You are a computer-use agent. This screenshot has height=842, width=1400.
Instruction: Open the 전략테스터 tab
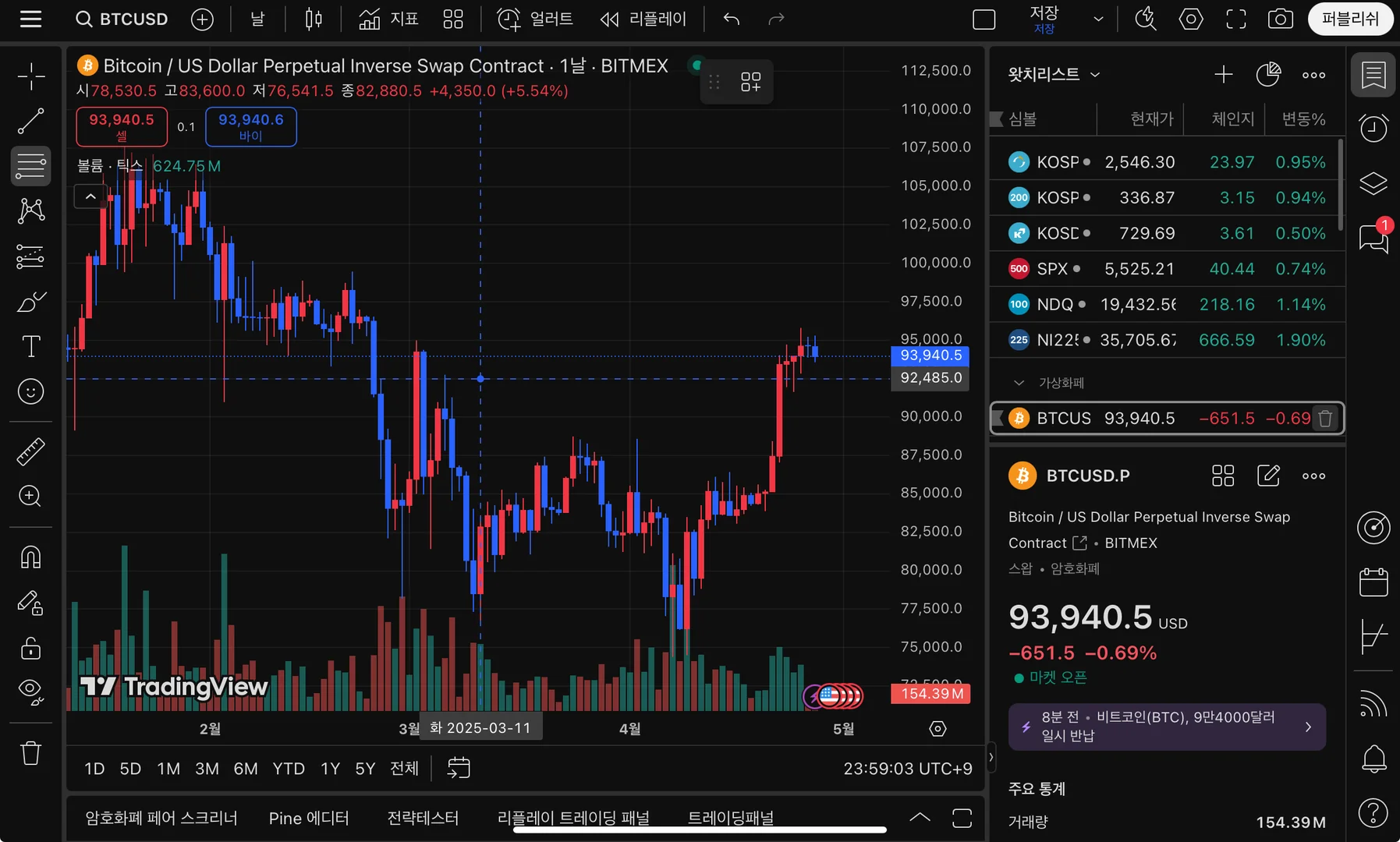pyautogui.click(x=423, y=818)
